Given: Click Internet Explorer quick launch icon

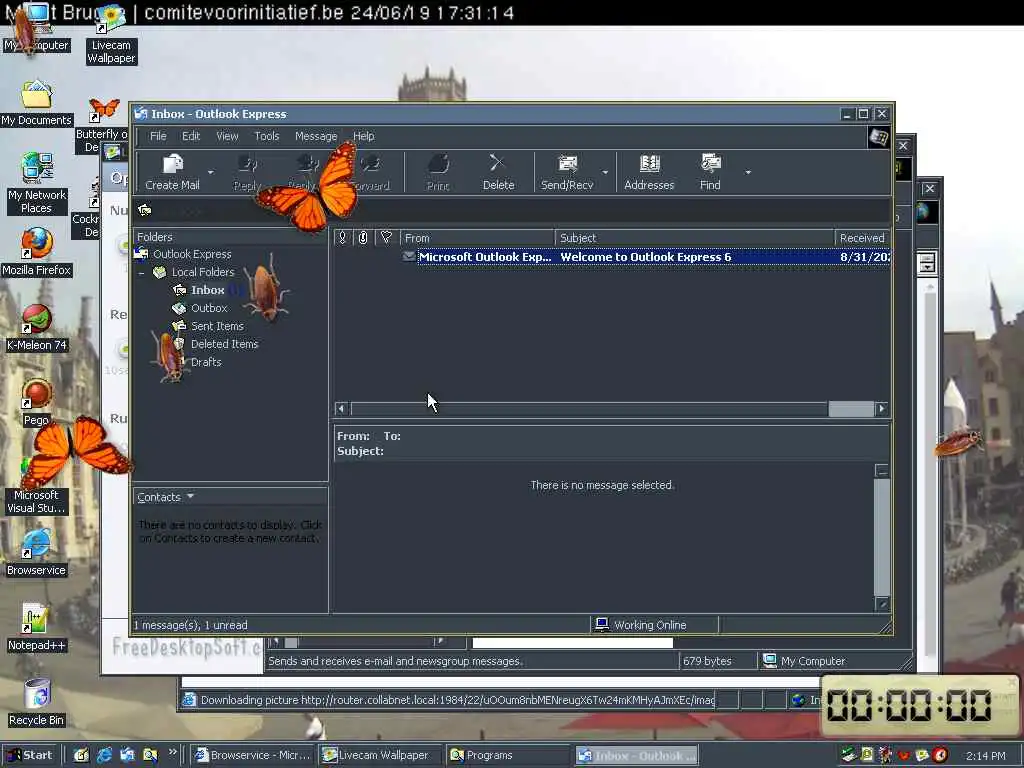Looking at the screenshot, I should 104,755.
